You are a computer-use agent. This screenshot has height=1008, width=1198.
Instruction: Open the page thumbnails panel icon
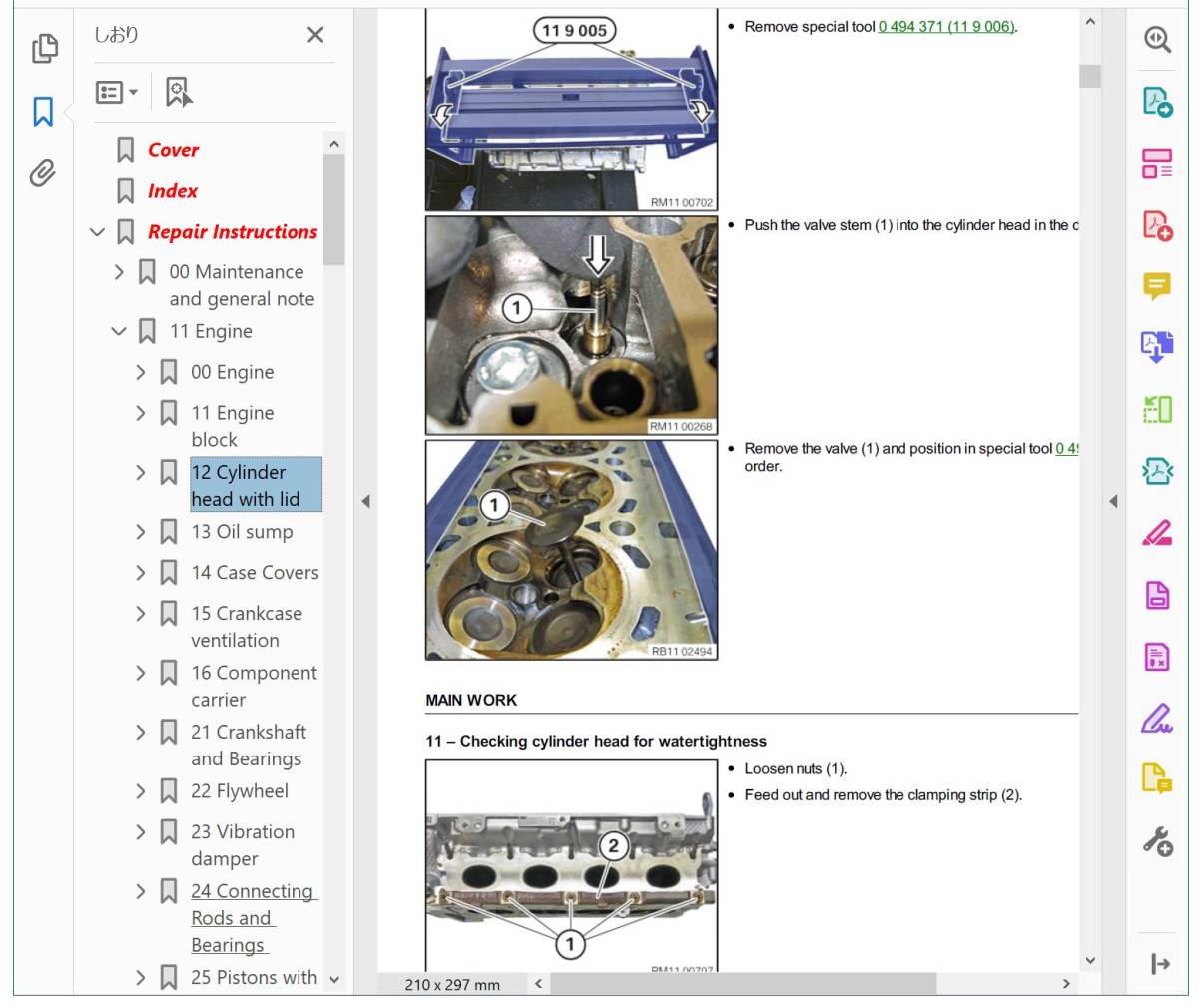pos(44,47)
